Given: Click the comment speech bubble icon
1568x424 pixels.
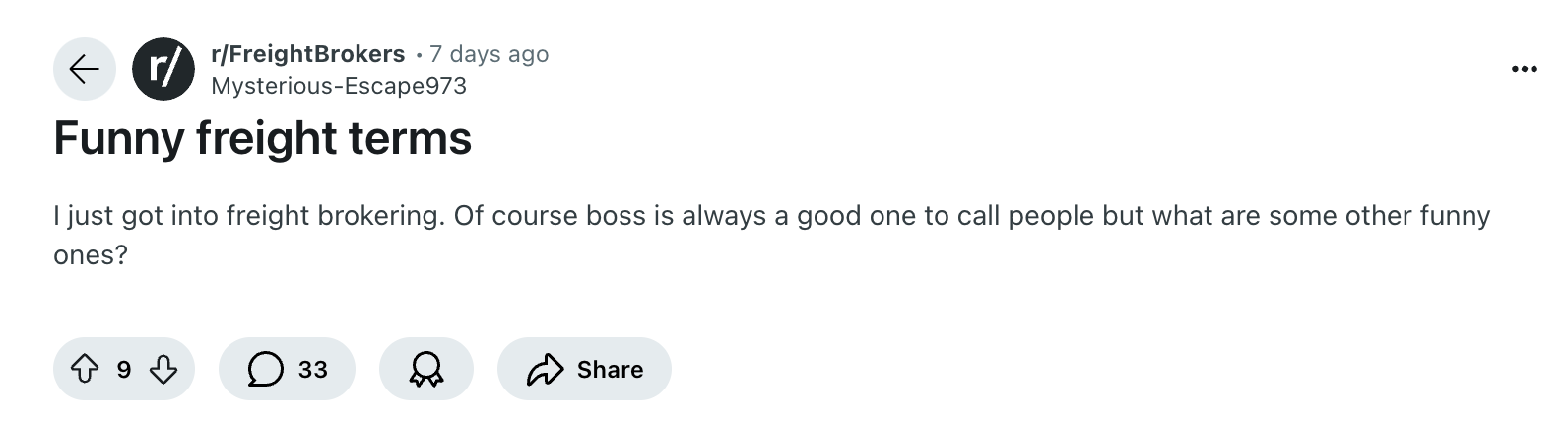Looking at the screenshot, I should [264, 369].
